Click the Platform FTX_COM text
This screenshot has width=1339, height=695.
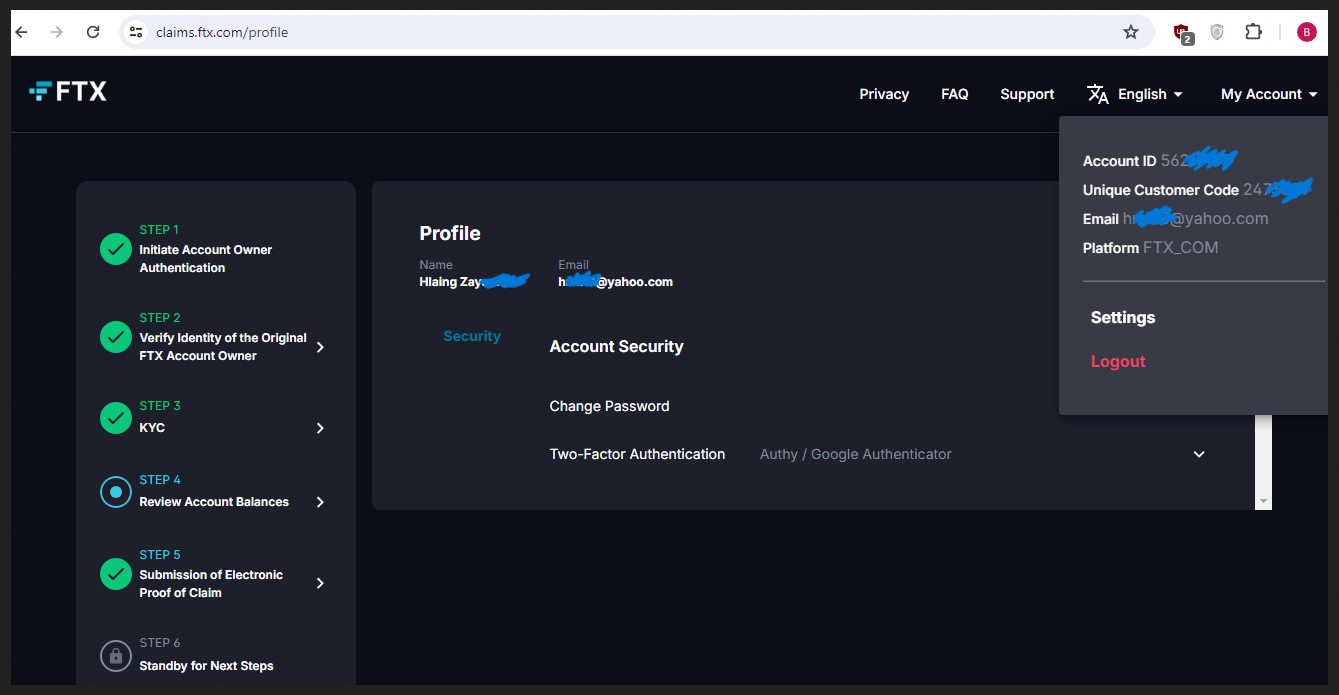[1150, 247]
